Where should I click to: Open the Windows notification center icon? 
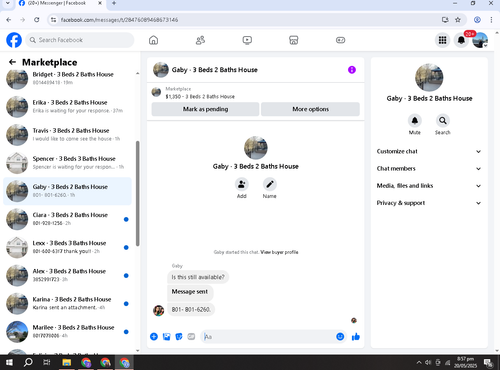point(489,362)
